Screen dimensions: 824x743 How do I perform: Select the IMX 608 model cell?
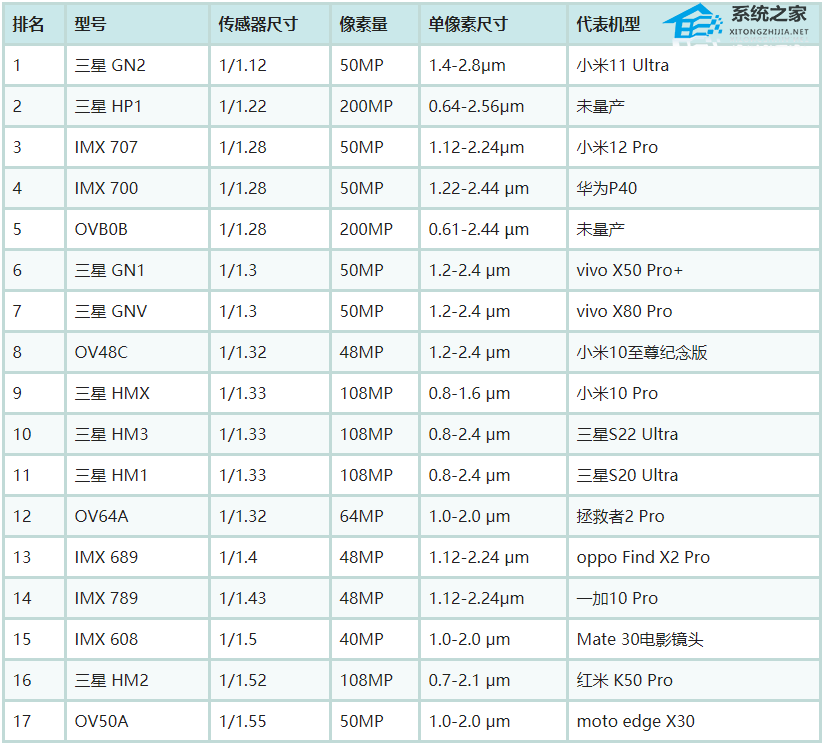click(137, 639)
